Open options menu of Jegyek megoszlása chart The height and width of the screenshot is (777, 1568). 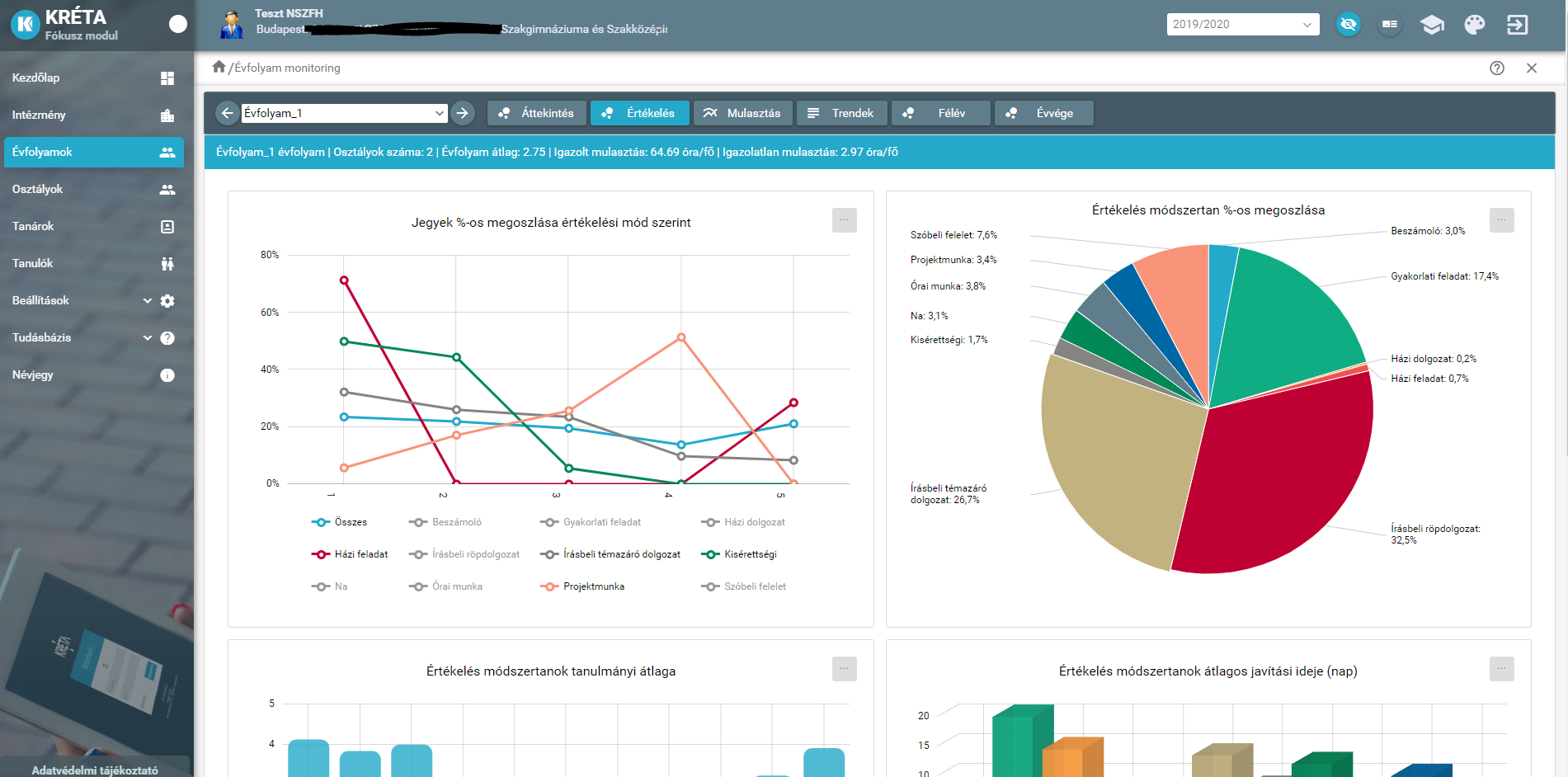[x=845, y=220]
